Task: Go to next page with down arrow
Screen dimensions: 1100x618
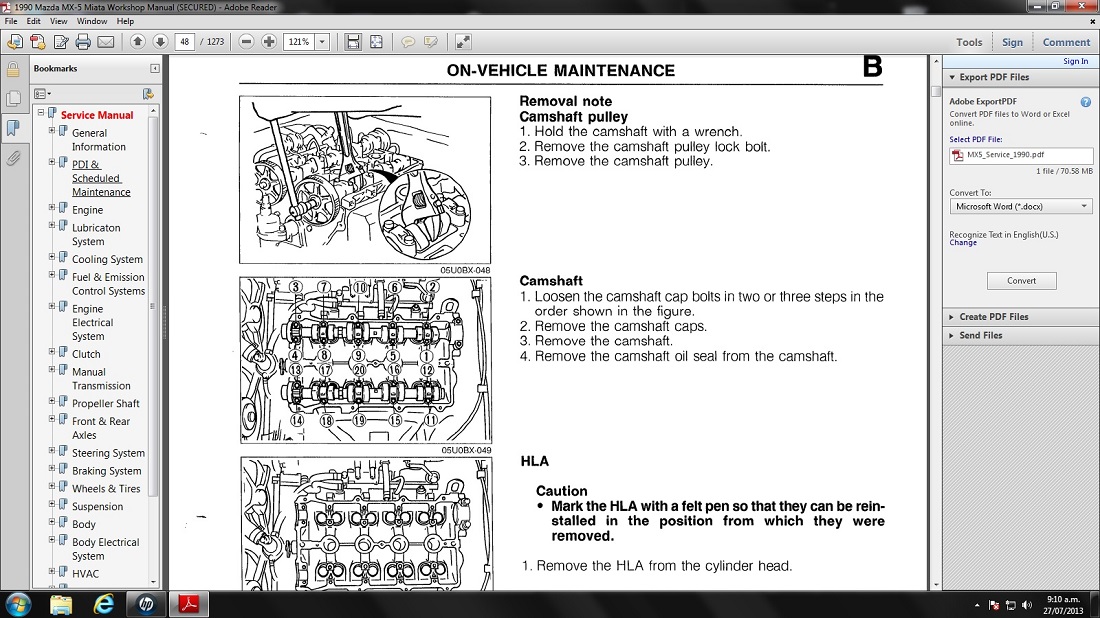Action: point(160,42)
